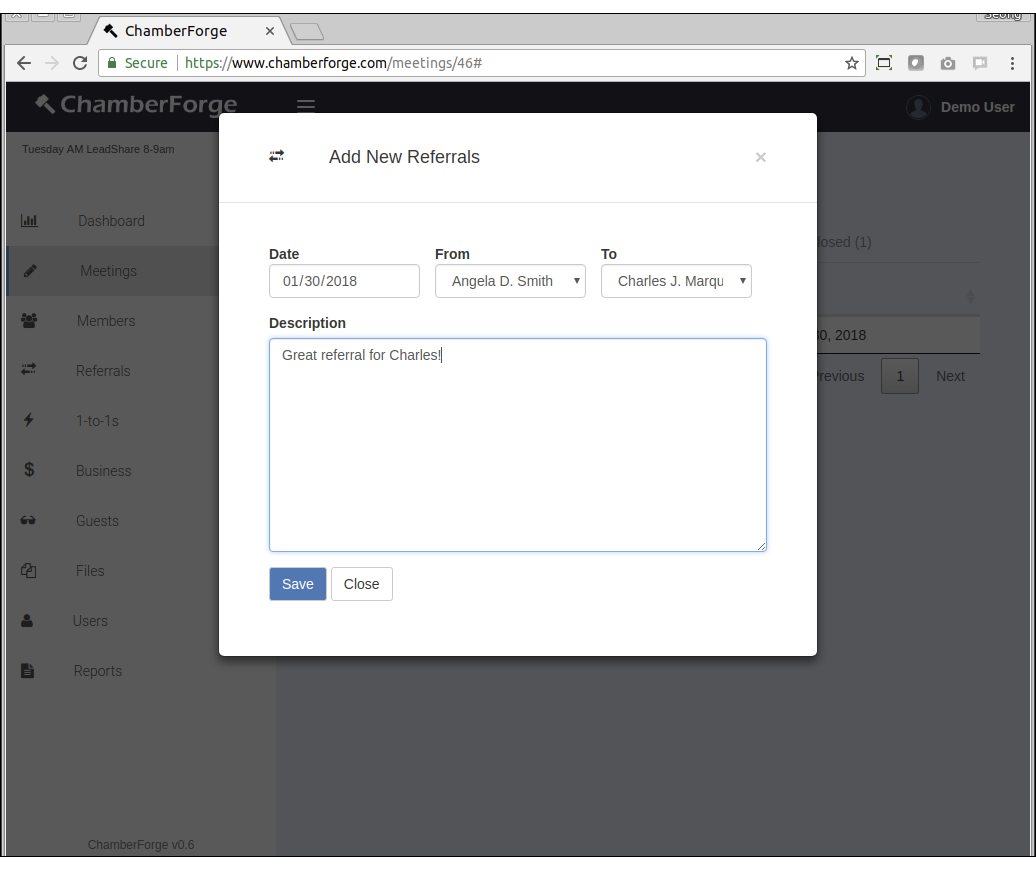Open the Guests glasses icon
This screenshot has height=870, width=1036.
(27, 521)
